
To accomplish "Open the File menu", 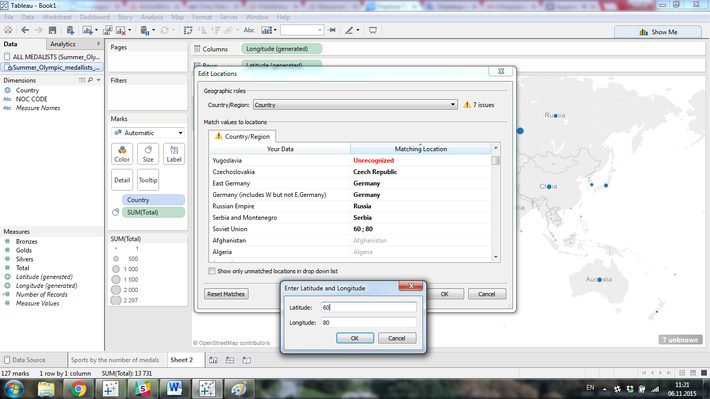I will tap(9, 17).
